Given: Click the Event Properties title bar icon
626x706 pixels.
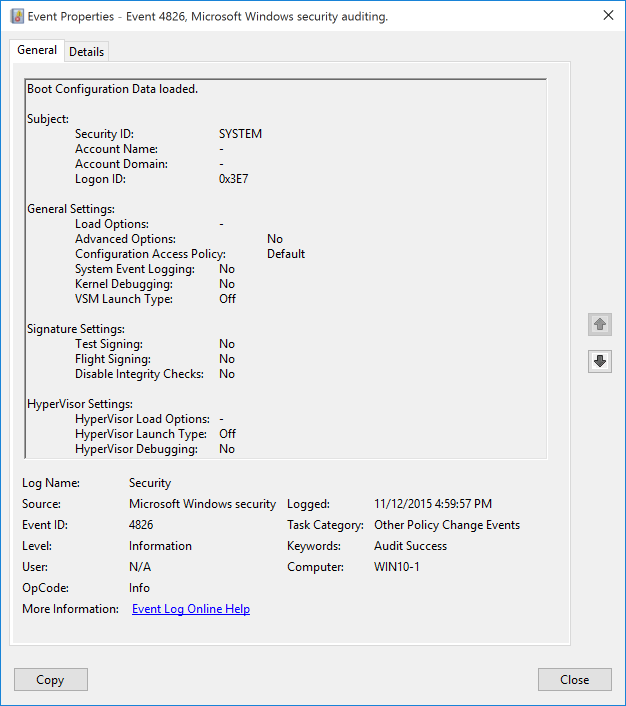Looking at the screenshot, I should (17, 16).
